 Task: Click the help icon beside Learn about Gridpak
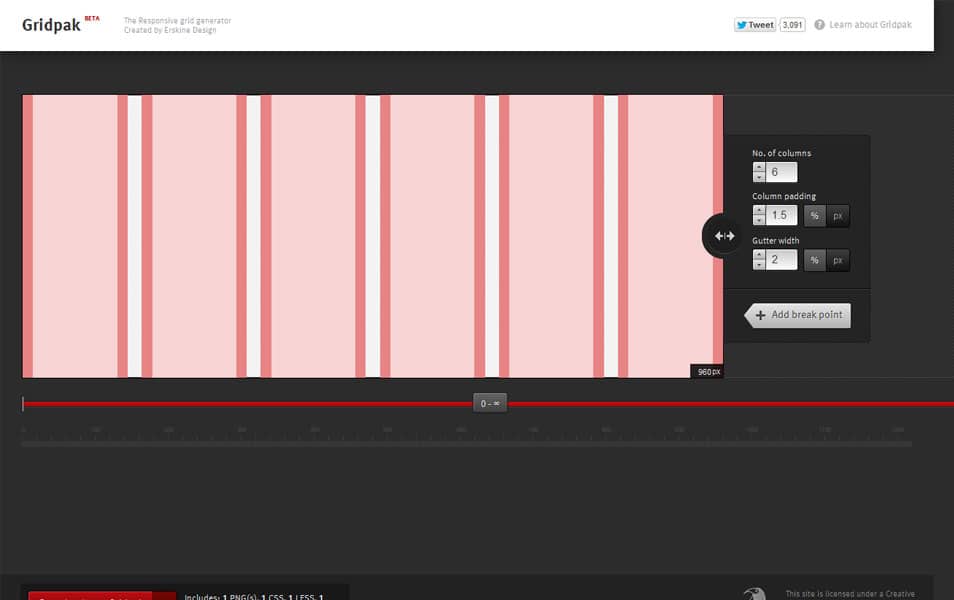pos(820,25)
